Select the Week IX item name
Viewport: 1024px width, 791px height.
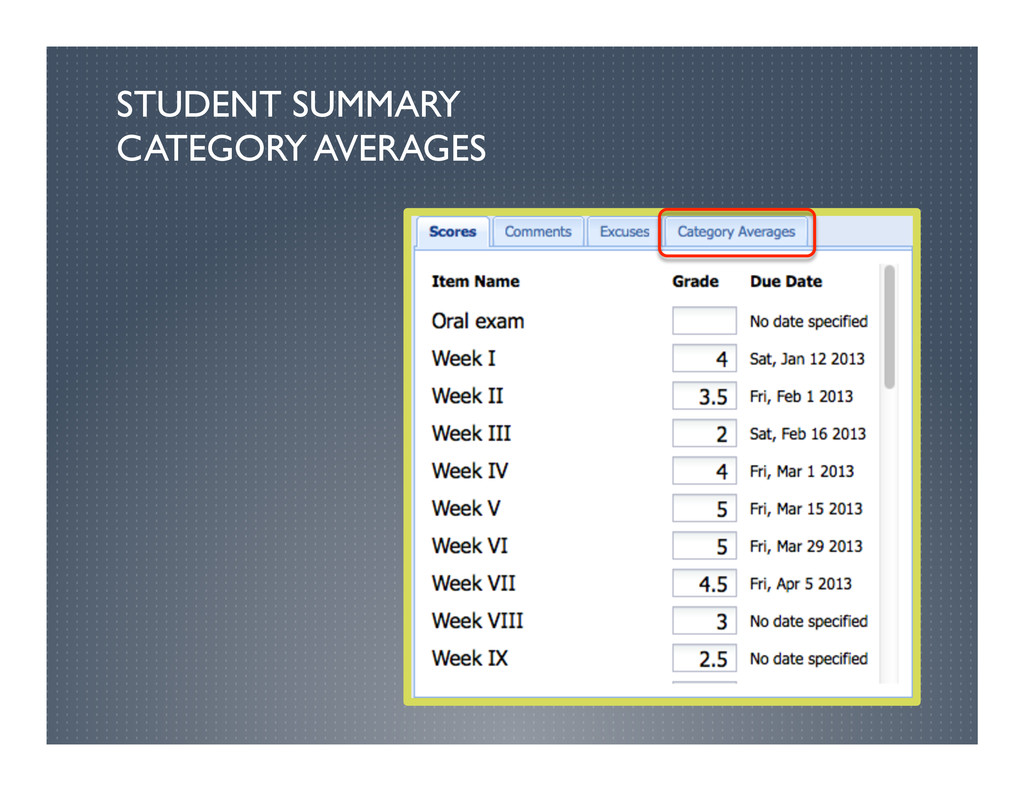click(x=470, y=658)
